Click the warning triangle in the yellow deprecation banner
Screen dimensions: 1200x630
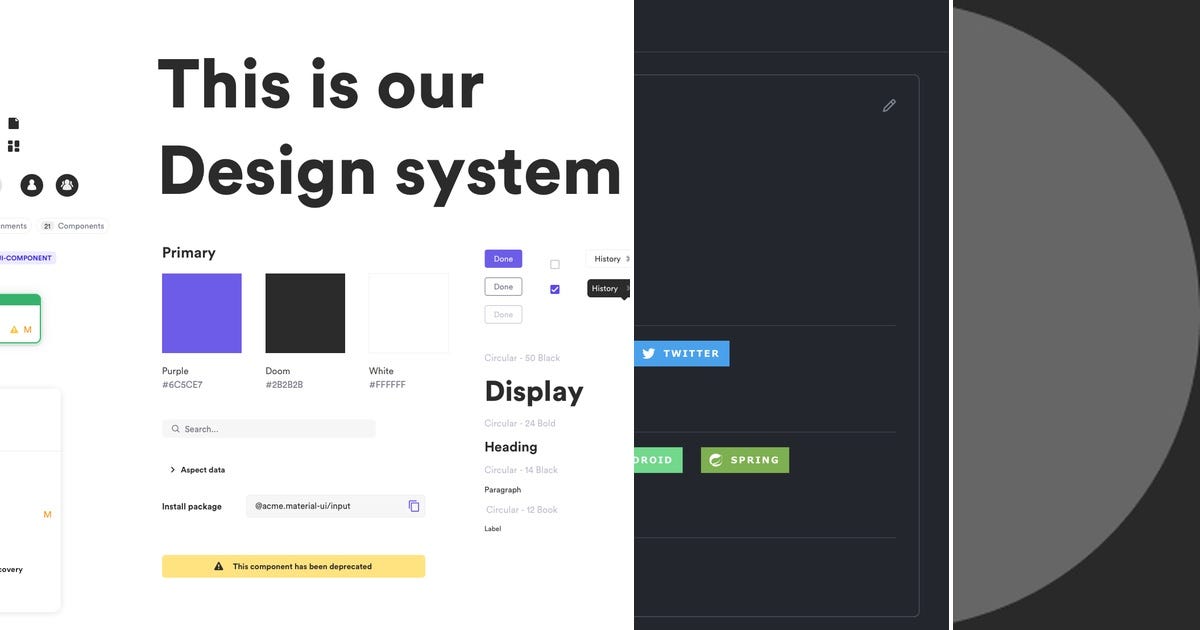tap(218, 566)
